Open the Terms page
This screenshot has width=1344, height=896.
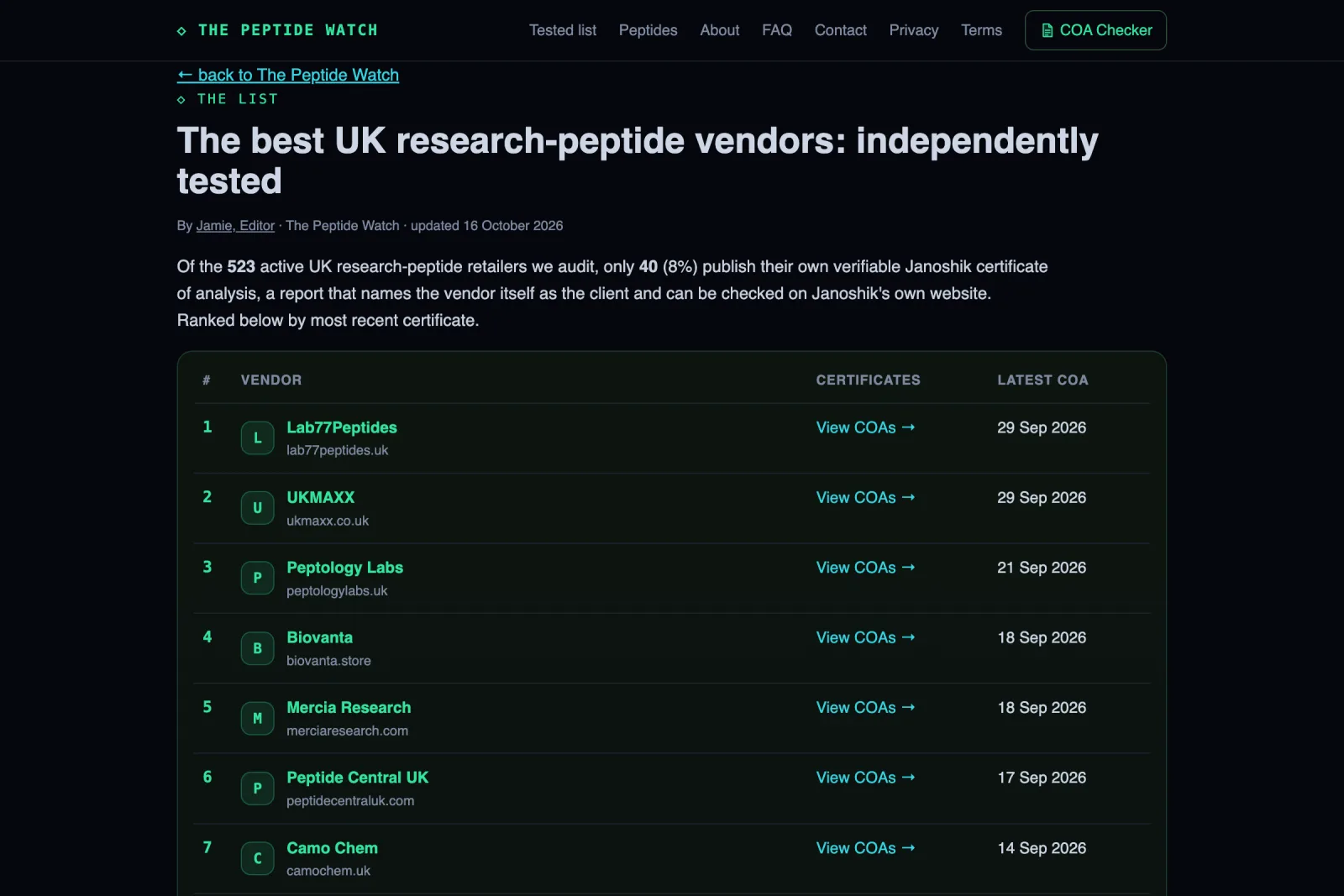(x=981, y=30)
